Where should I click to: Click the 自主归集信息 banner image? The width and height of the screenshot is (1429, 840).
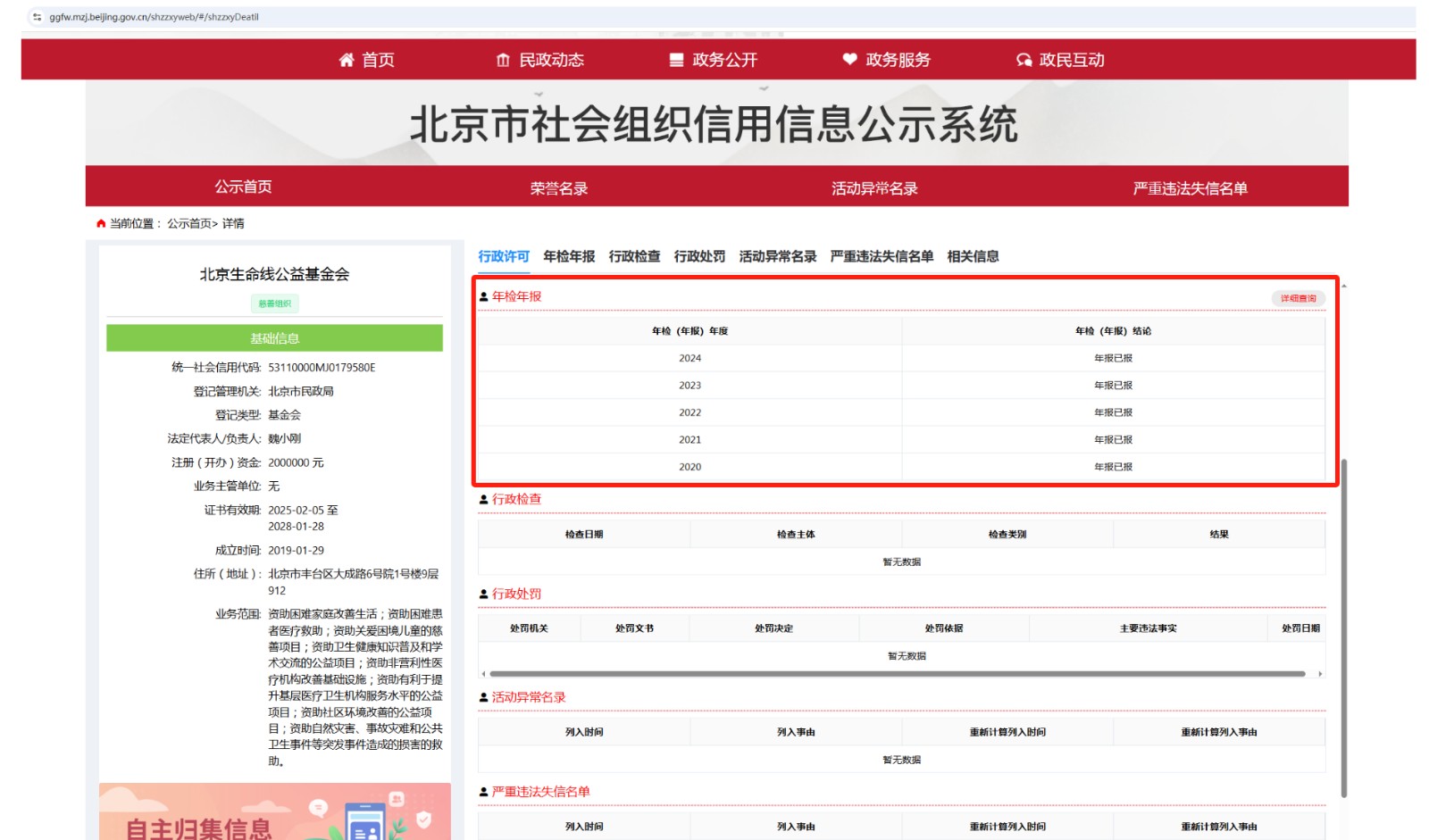click(274, 812)
